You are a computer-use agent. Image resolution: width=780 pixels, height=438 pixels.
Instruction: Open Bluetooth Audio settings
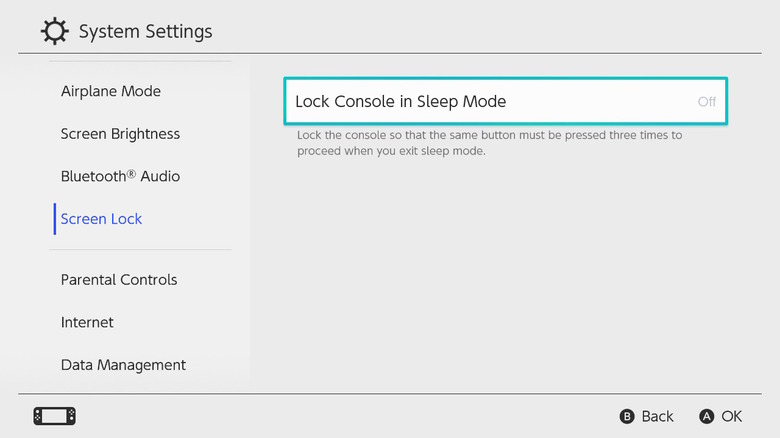[120, 176]
